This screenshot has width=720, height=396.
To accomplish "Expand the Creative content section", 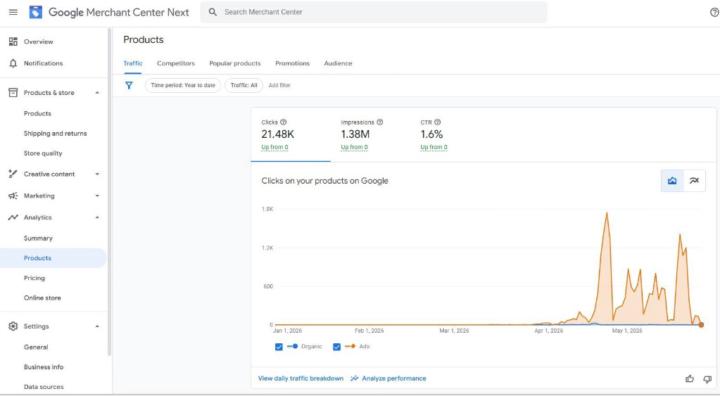I will pos(97,174).
